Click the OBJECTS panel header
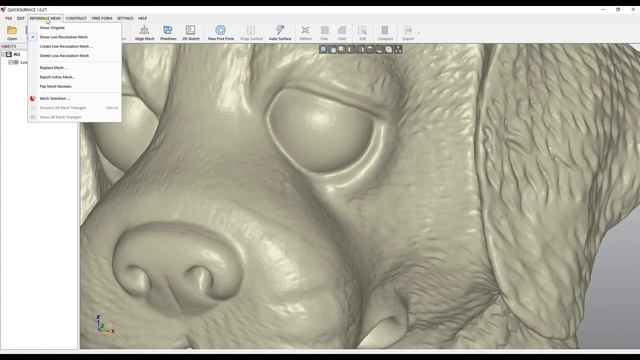The image size is (640, 360). click(x=13, y=47)
